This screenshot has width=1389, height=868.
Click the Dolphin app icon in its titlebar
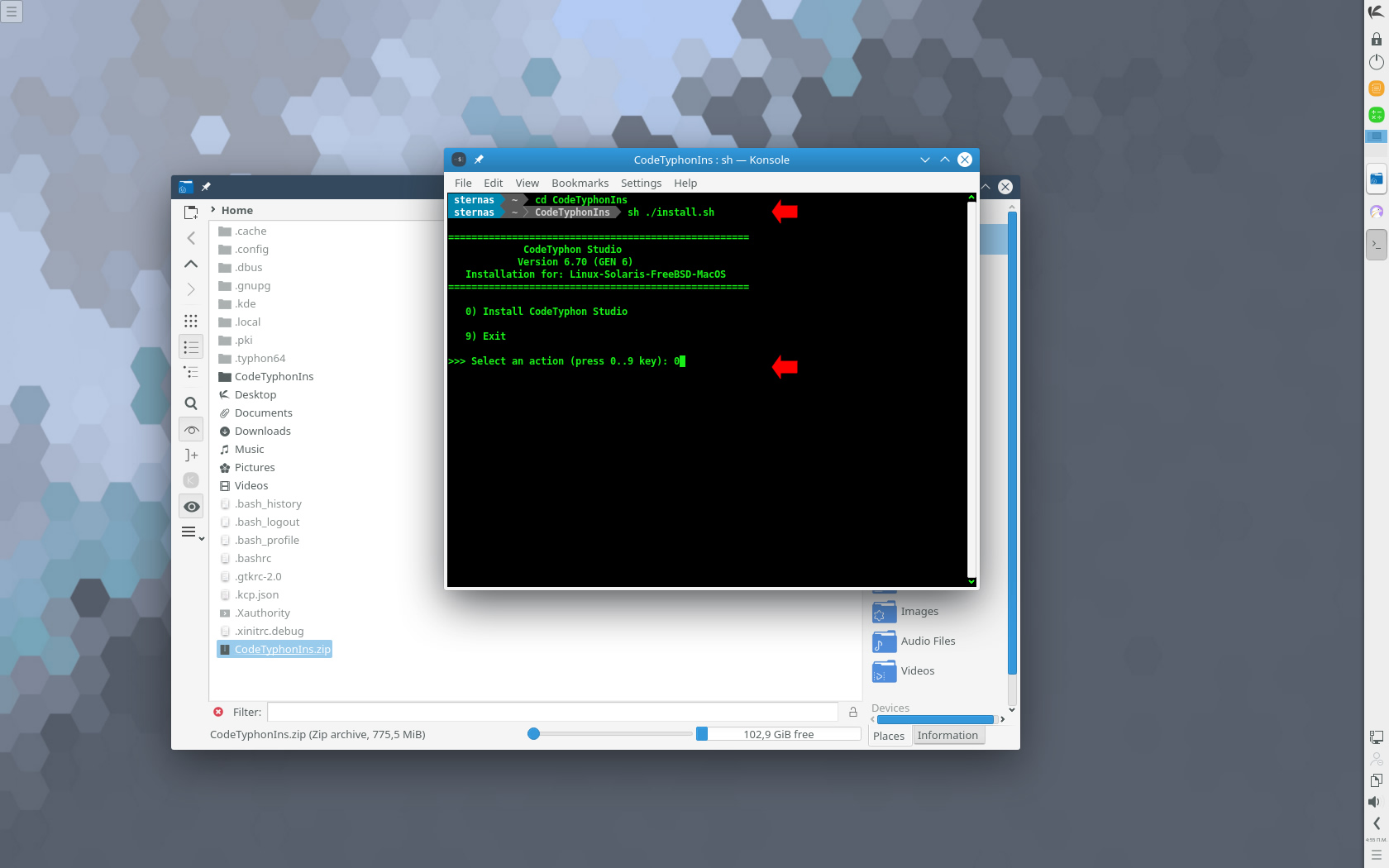pos(185,187)
